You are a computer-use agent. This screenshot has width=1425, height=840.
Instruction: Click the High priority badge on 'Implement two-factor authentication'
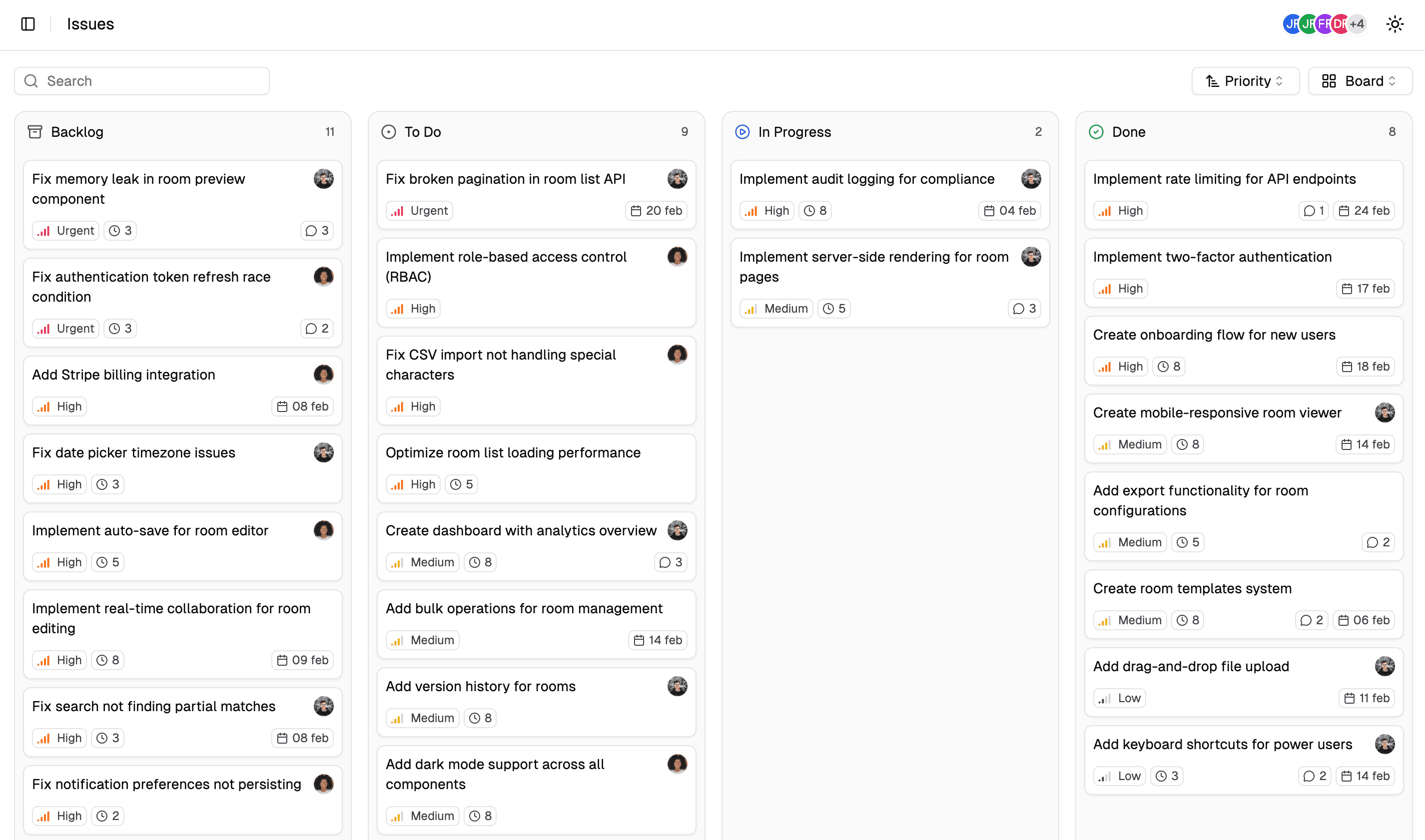1120,289
